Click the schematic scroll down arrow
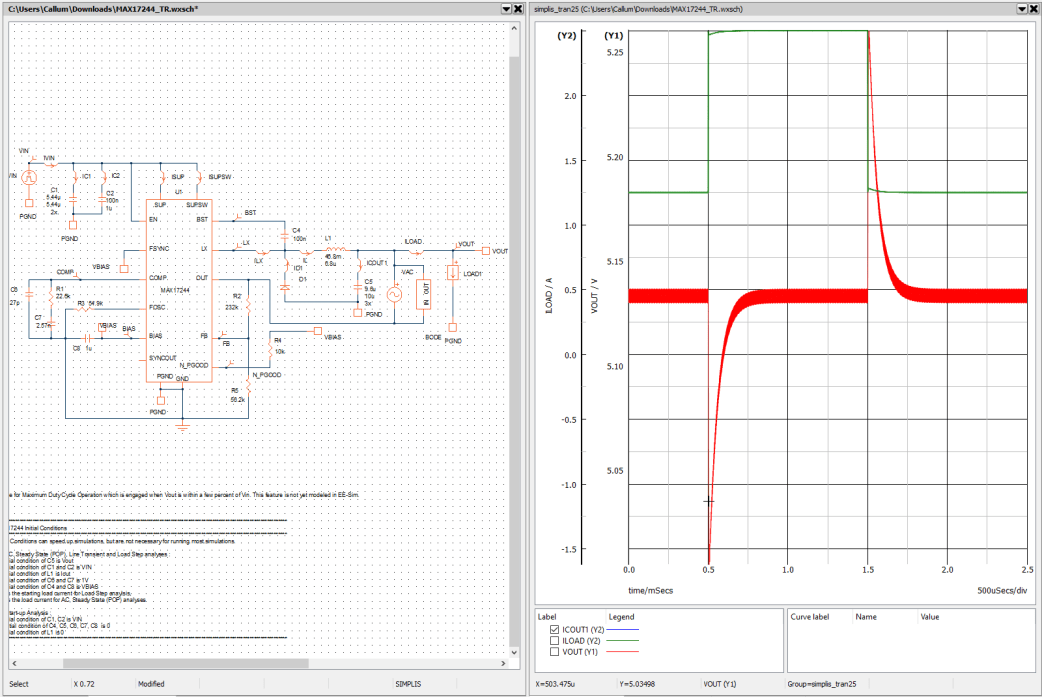1042x697 pixels. pos(514,652)
